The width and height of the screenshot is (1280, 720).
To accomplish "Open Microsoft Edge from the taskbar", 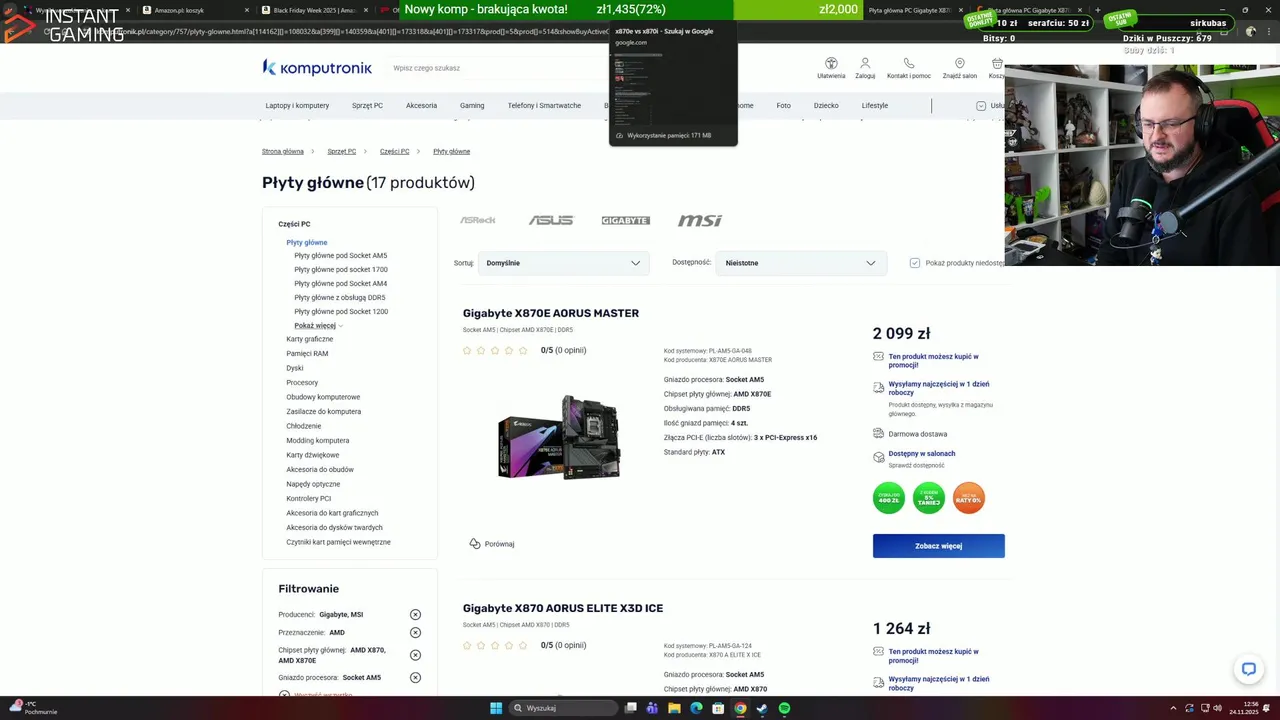I will 696,708.
